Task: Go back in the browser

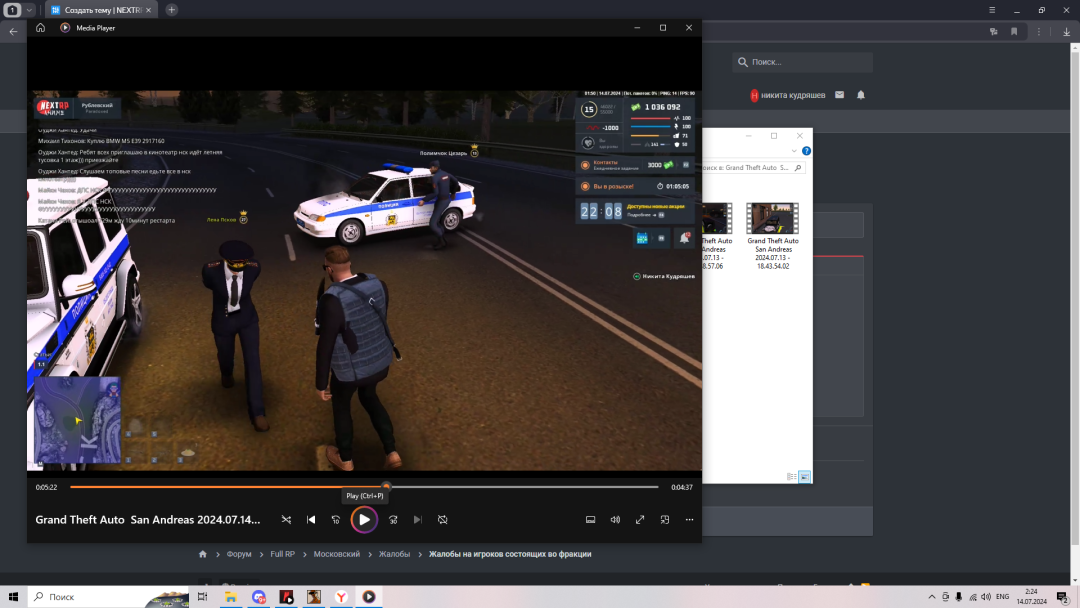Action: coord(13,31)
